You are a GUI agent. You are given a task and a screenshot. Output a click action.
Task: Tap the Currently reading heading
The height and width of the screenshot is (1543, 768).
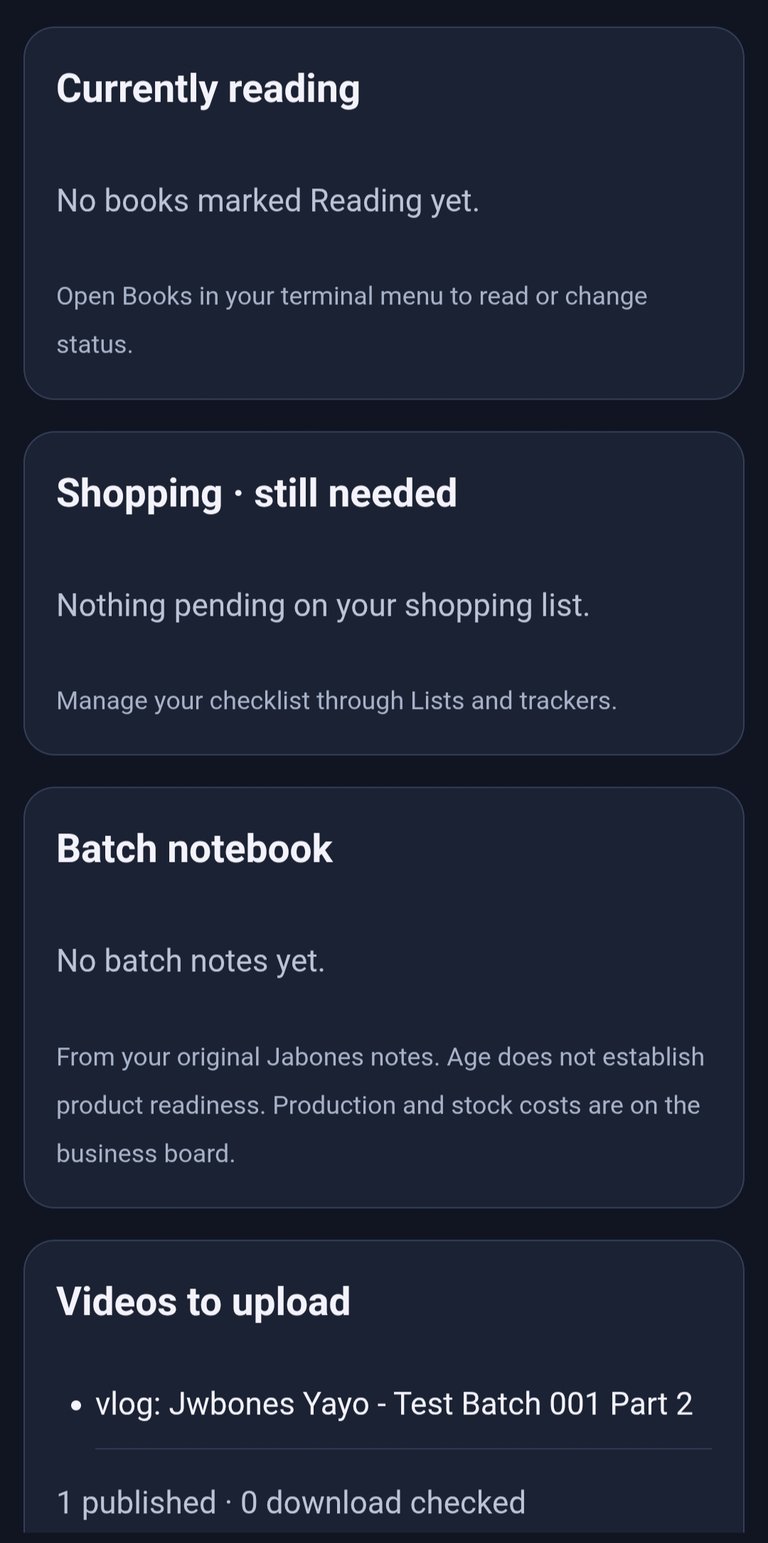point(208,89)
